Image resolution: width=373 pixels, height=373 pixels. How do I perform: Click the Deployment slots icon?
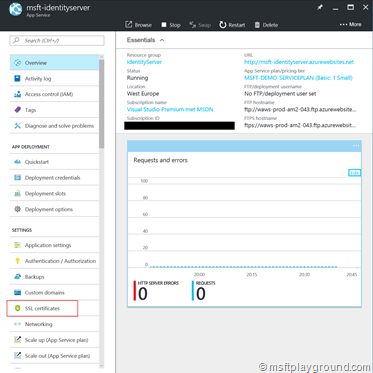pyautogui.click(x=17, y=194)
